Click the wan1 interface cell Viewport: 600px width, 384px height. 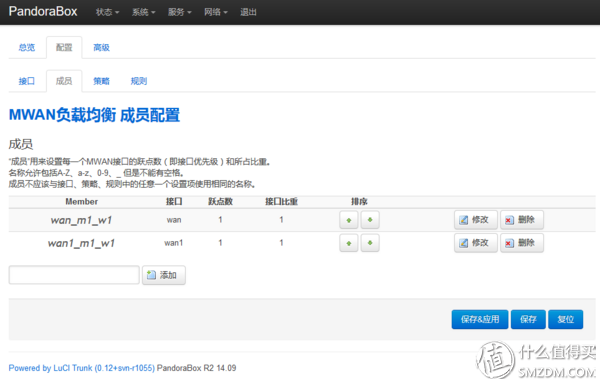[174, 243]
